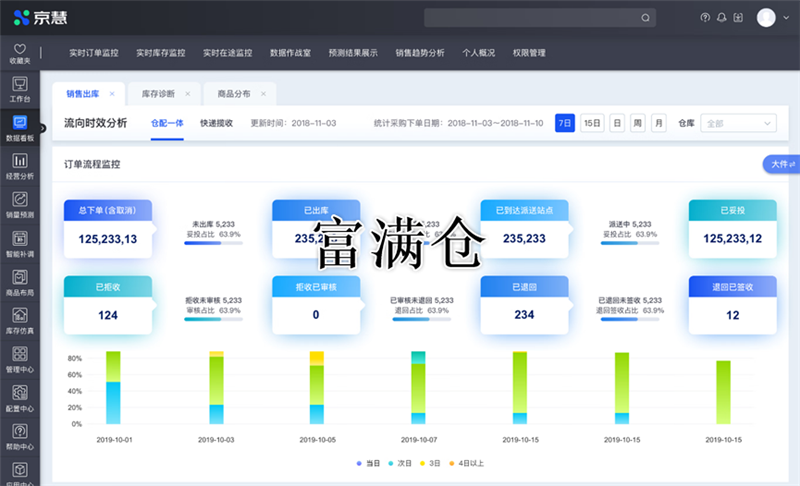Select the 15日 range toggle
This screenshot has width=800, height=486.
[592, 123]
